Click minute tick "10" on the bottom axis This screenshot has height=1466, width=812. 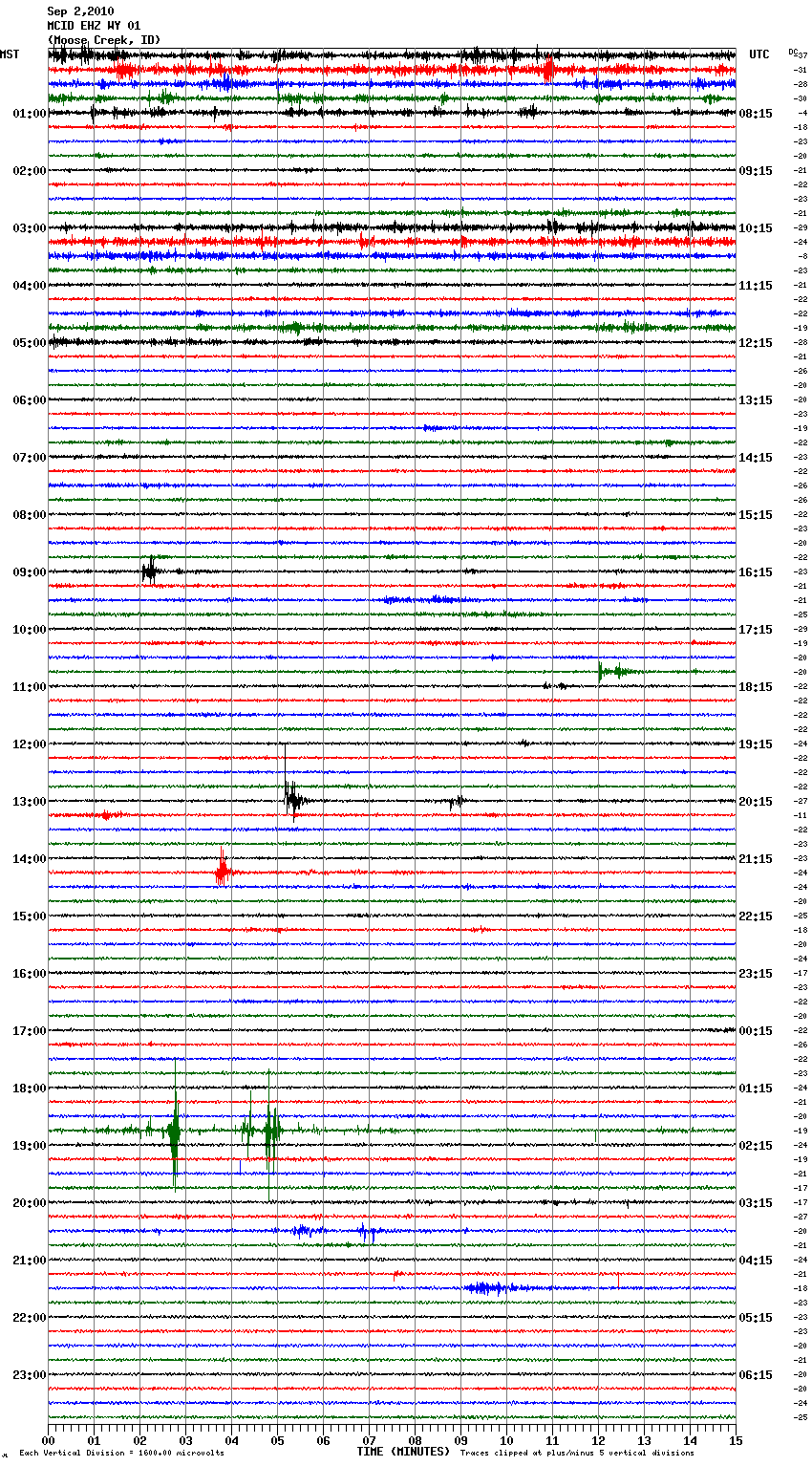pos(506,1440)
